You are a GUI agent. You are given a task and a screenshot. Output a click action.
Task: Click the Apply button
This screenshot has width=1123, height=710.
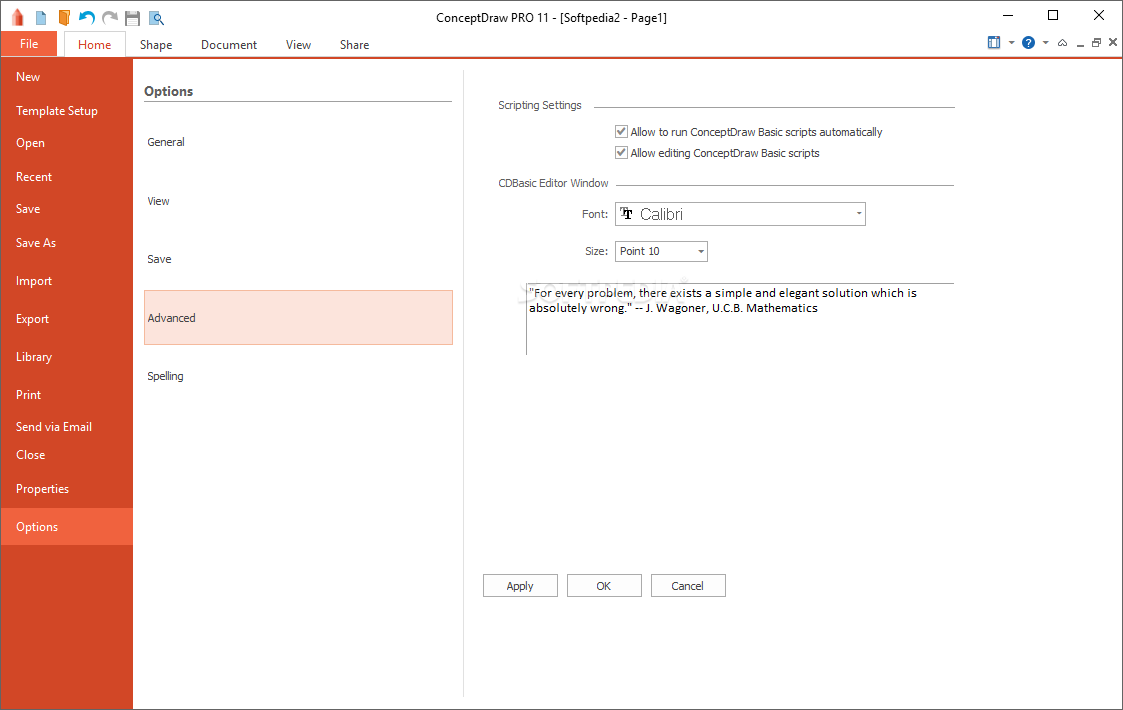(x=520, y=586)
